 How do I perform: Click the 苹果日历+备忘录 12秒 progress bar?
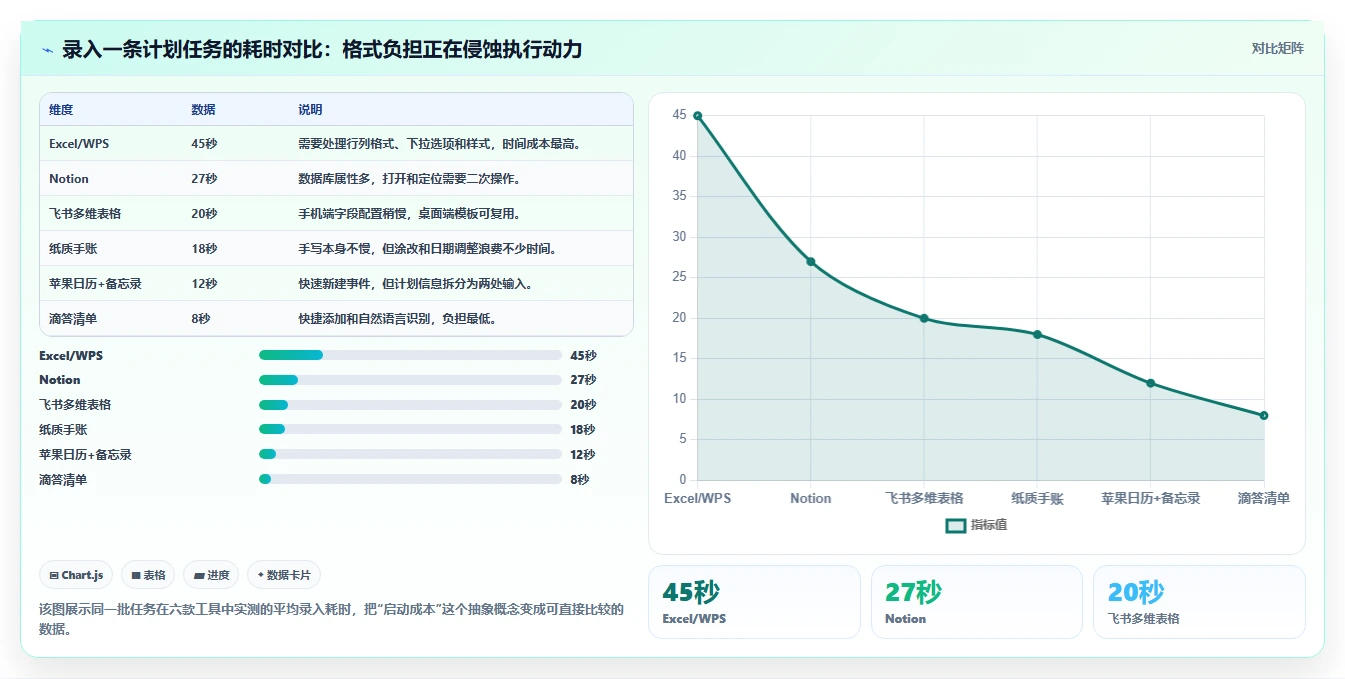(x=410, y=455)
